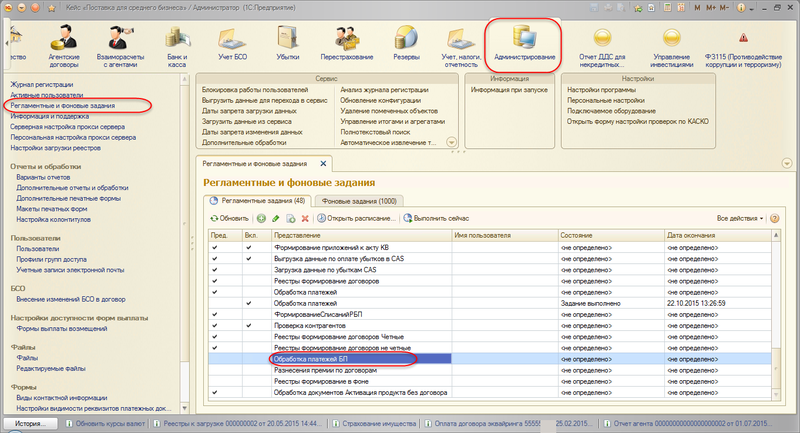Click the green add-new-job icon

point(261,217)
